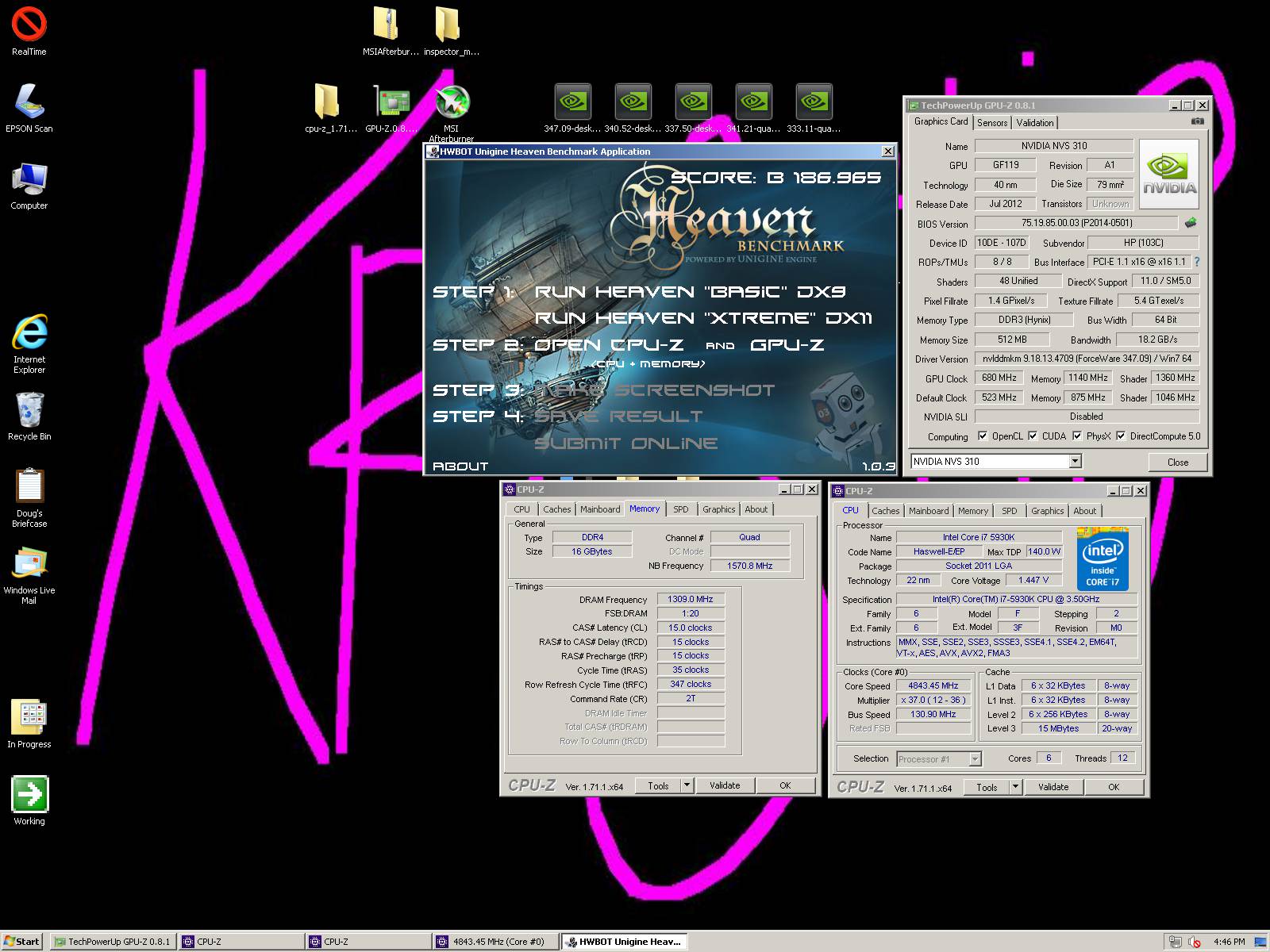Click ABOUT in Heaven benchmark window
This screenshot has width=1270, height=952.
coord(460,466)
